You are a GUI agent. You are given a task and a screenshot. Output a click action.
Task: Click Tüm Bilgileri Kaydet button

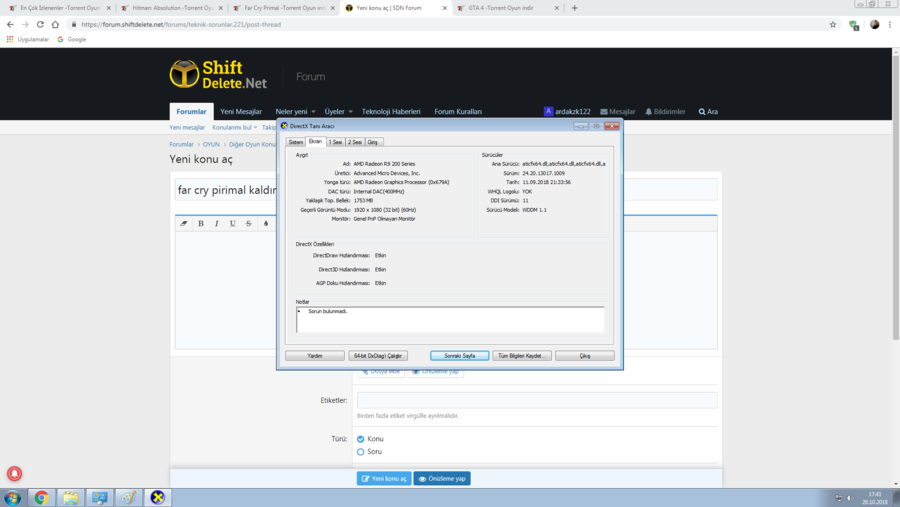522,356
